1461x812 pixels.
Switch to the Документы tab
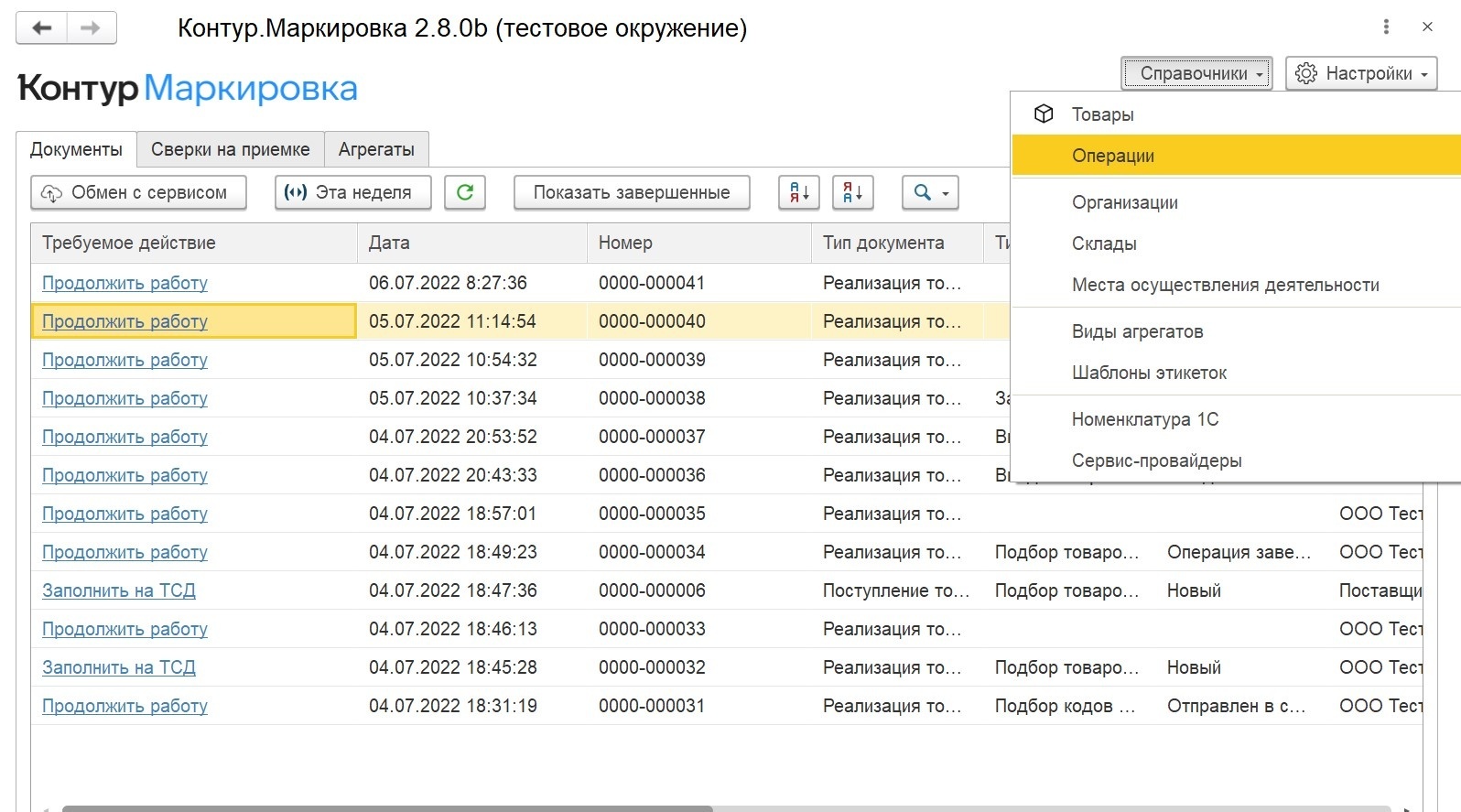(76, 149)
